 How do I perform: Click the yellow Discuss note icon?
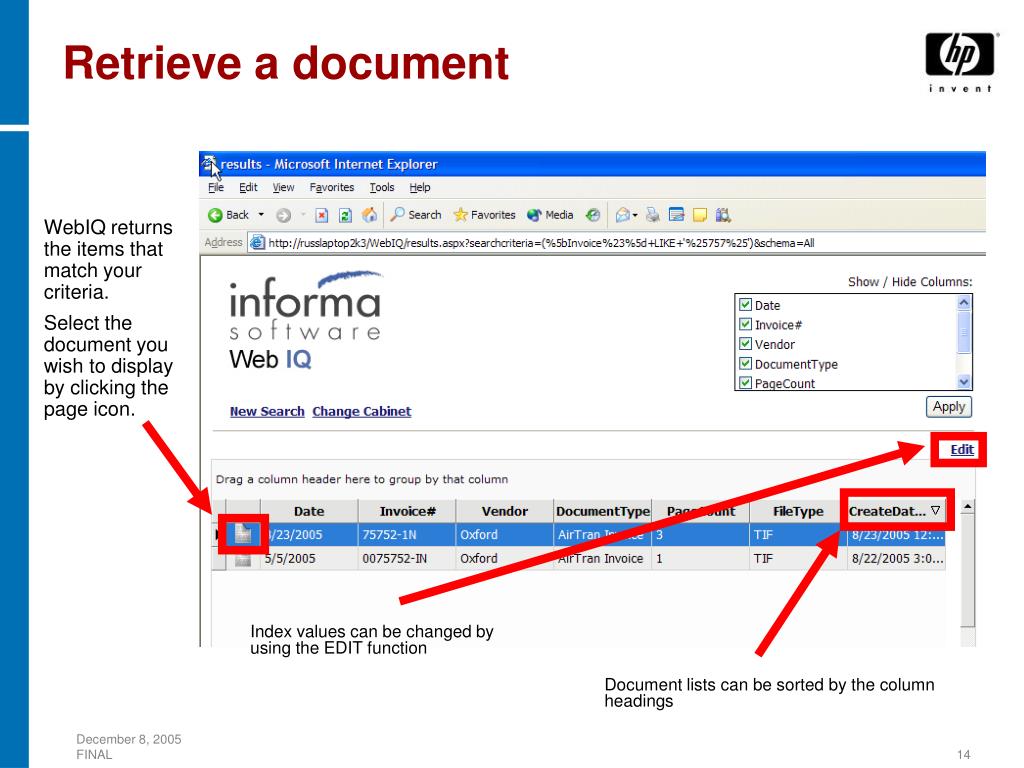coord(699,214)
